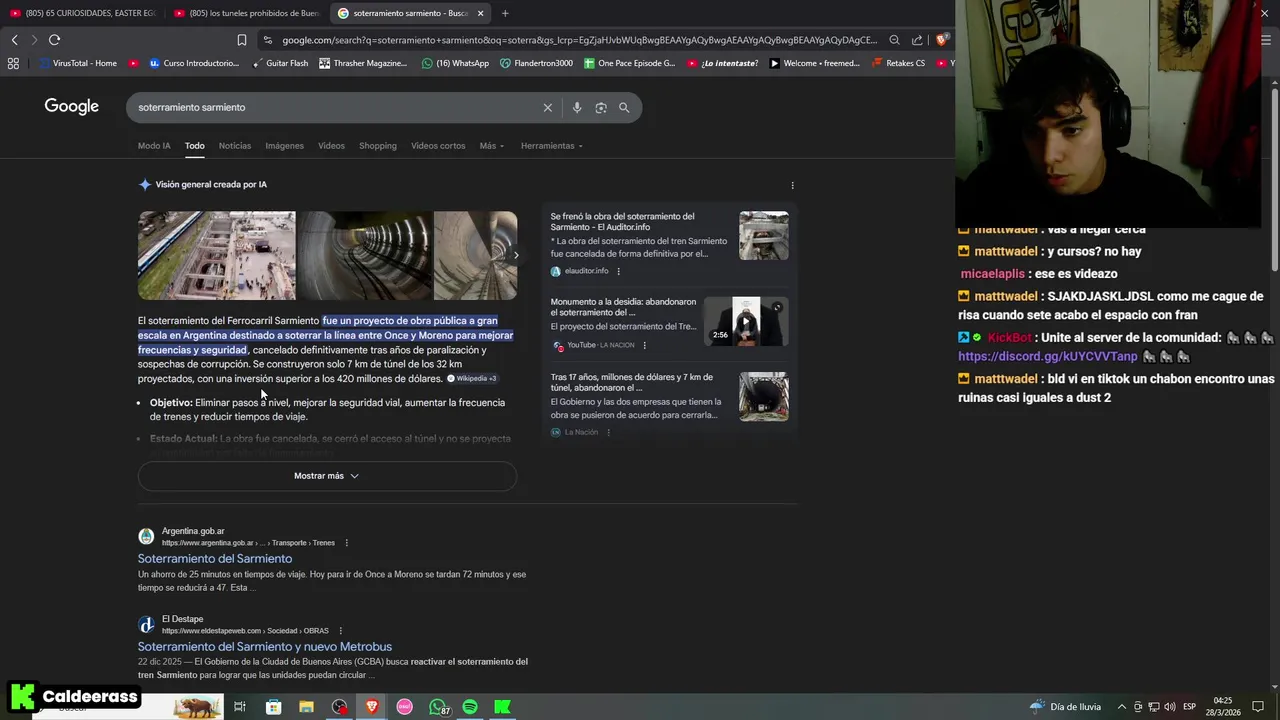Open the One Pace Episode bookmark

coord(629,63)
